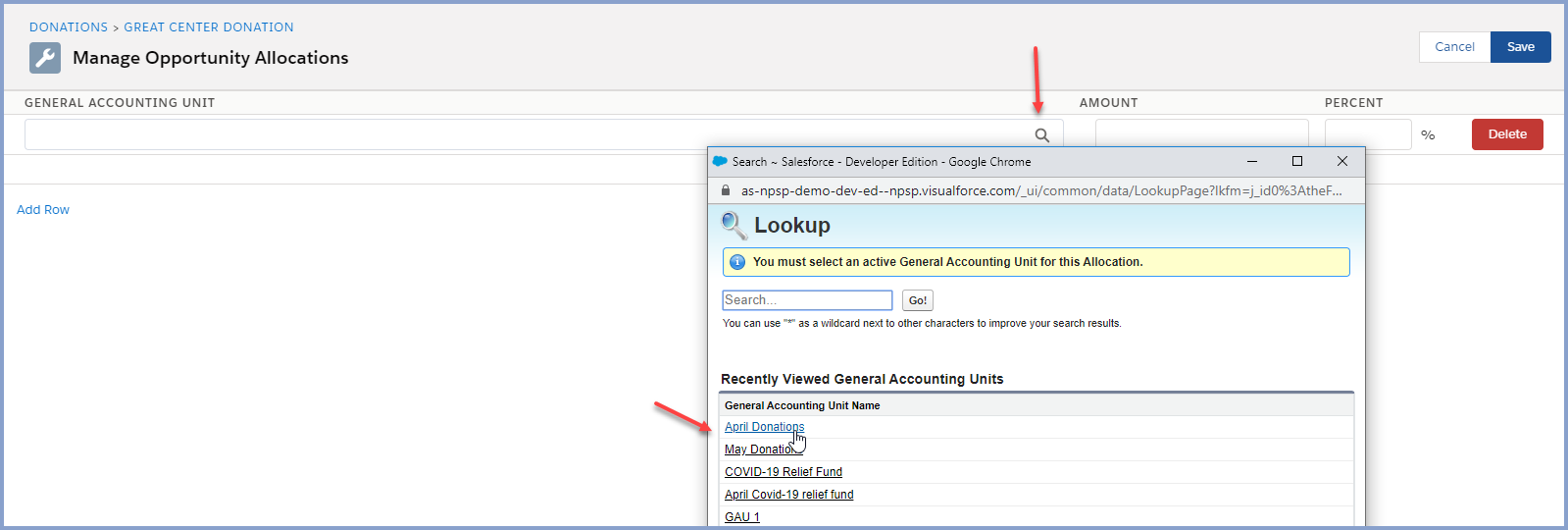Maximize the Search popup window

[x=1297, y=161]
